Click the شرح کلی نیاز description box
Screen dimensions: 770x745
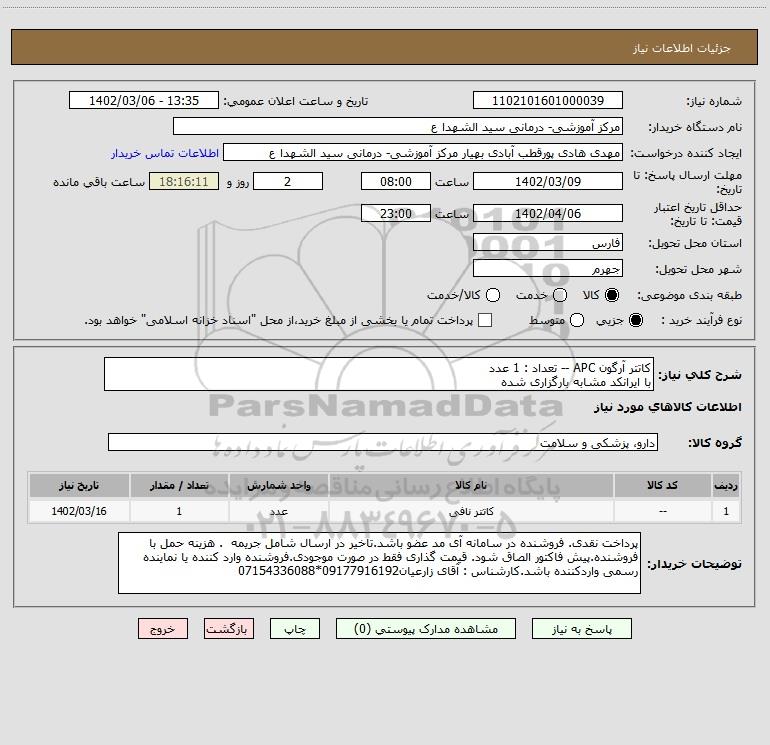379,374
